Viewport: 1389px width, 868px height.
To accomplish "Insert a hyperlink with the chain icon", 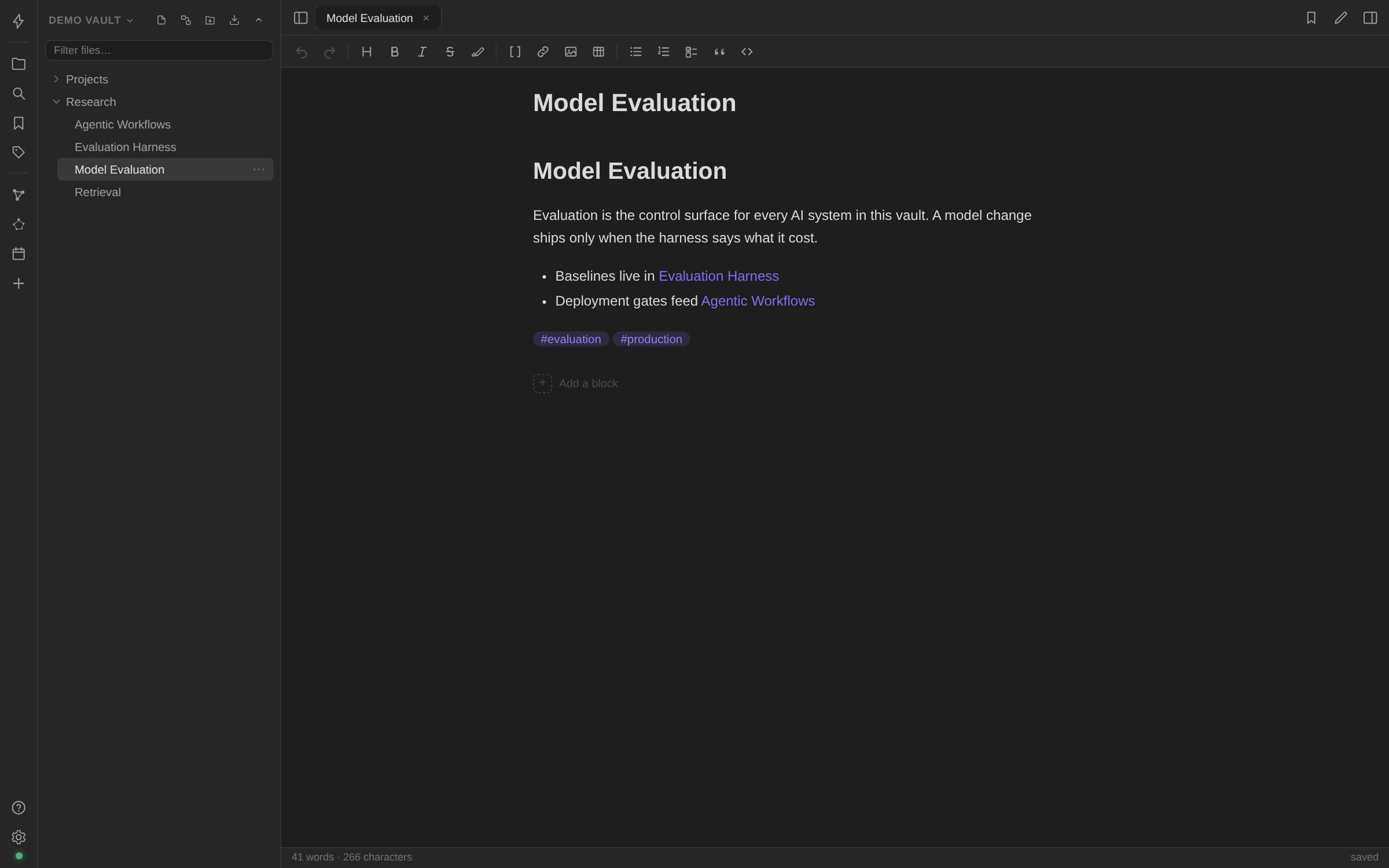I will [543, 52].
